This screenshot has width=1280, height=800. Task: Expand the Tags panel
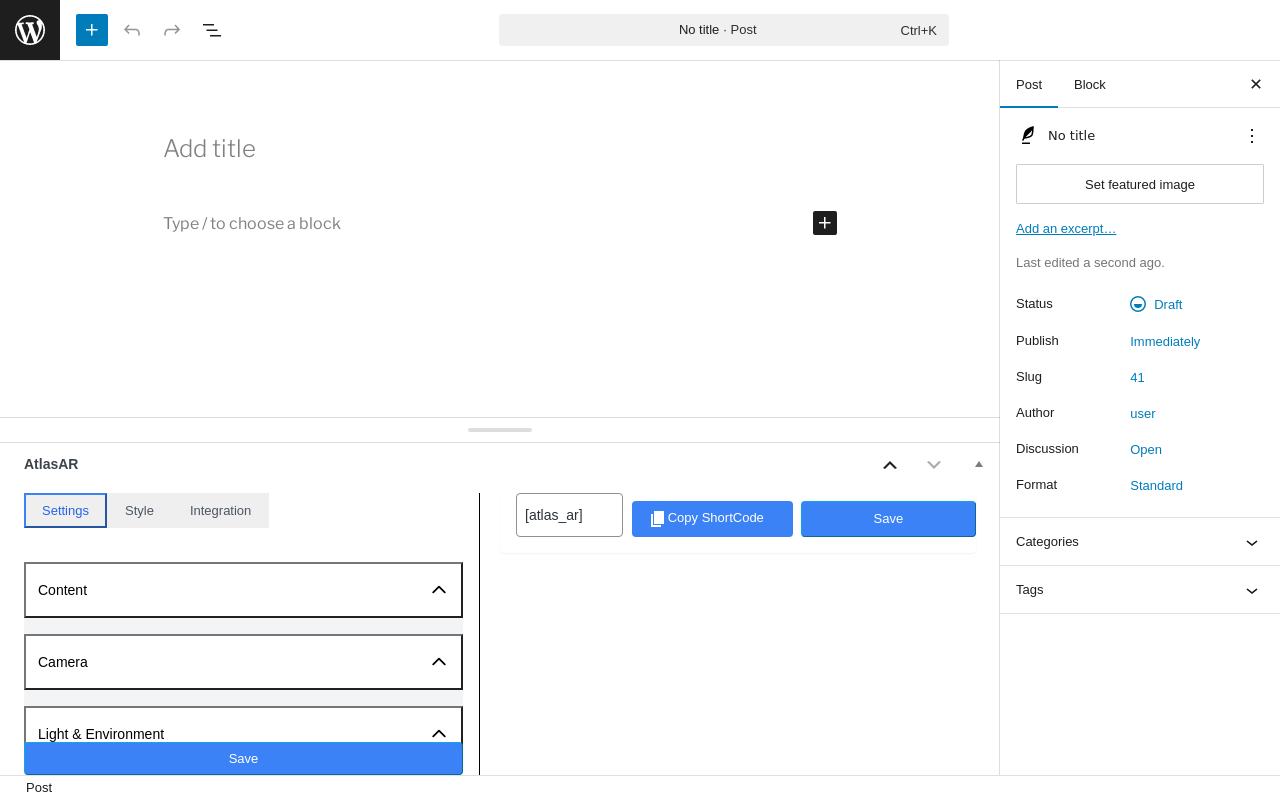coord(1140,590)
